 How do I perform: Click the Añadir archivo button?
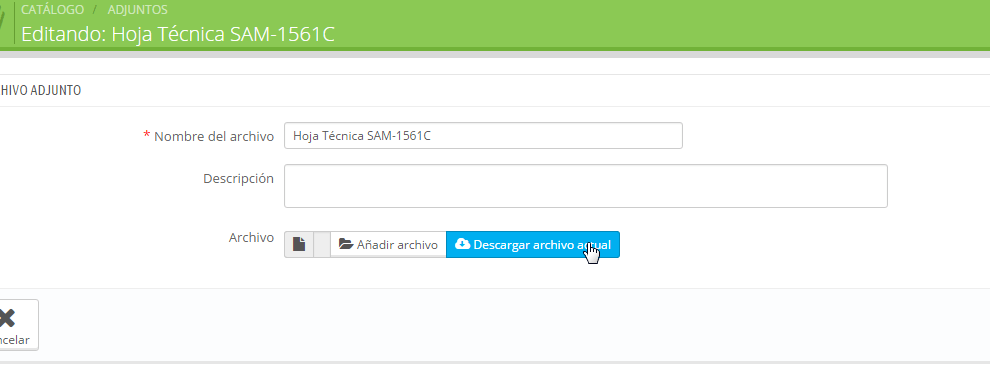(x=388, y=244)
